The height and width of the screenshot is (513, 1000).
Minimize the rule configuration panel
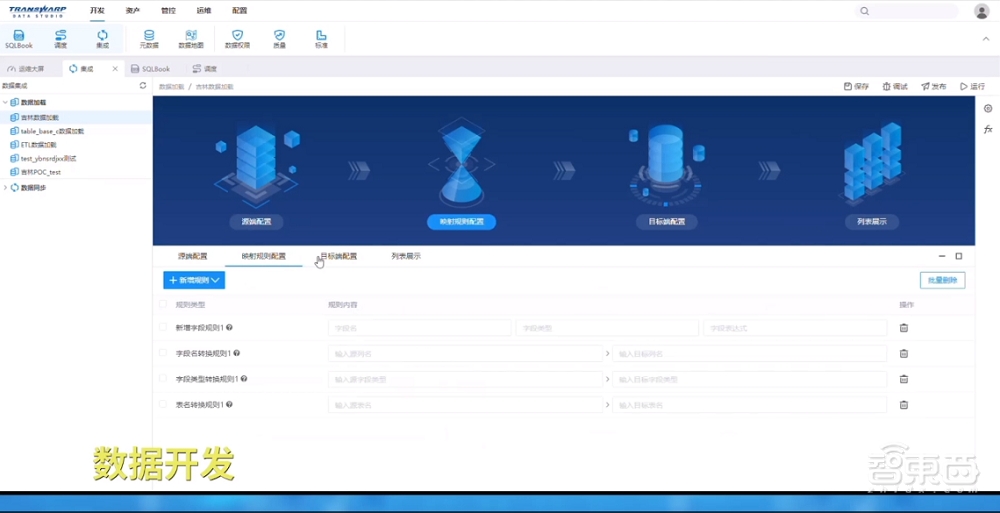click(x=942, y=256)
